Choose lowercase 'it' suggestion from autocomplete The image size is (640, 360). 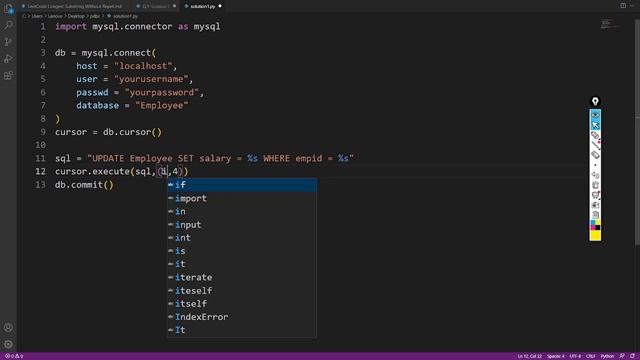tap(242, 264)
